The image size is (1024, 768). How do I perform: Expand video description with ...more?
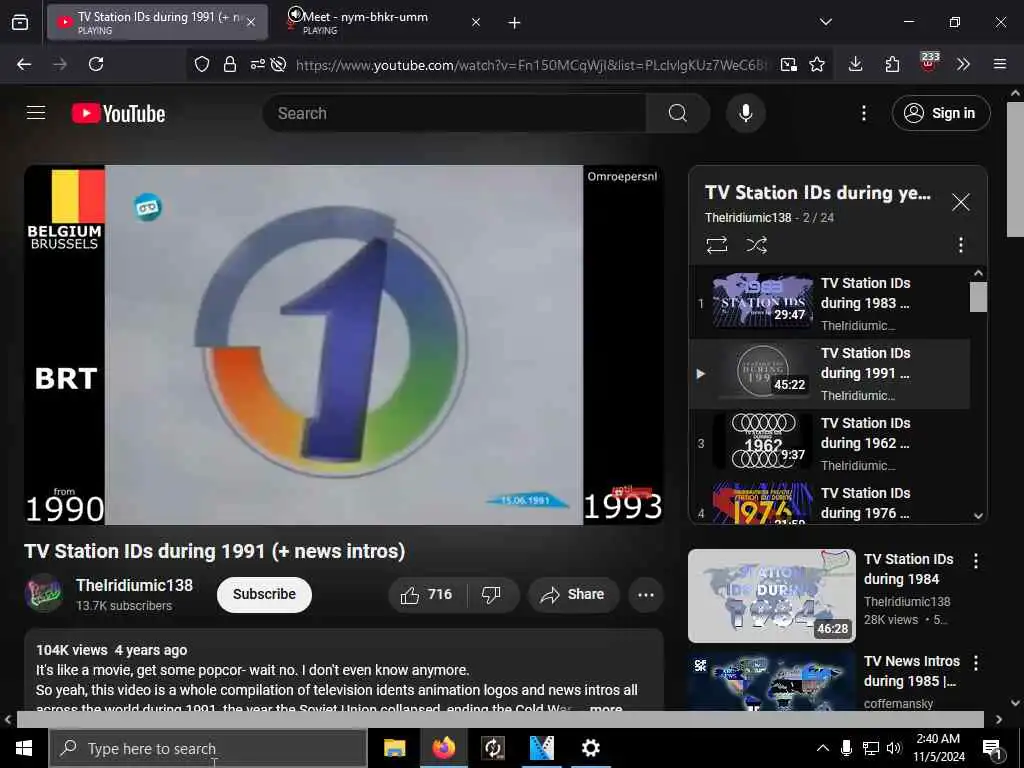pyautogui.click(x=605, y=708)
